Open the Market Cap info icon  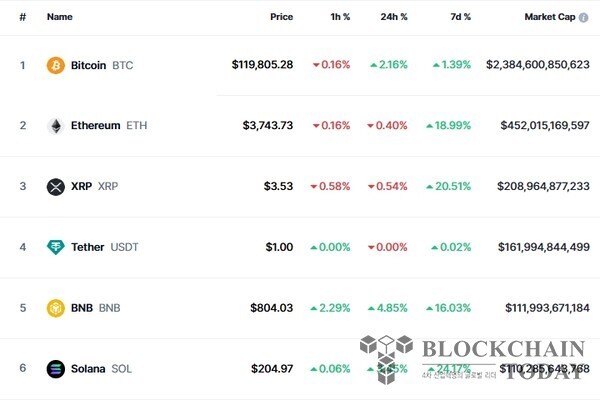point(584,17)
